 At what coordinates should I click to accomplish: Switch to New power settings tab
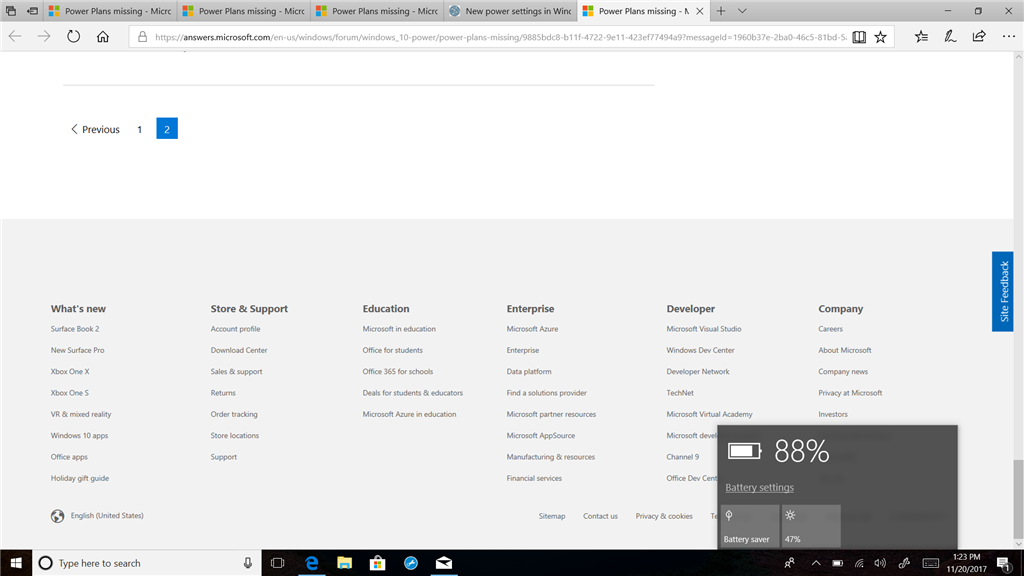[x=510, y=11]
